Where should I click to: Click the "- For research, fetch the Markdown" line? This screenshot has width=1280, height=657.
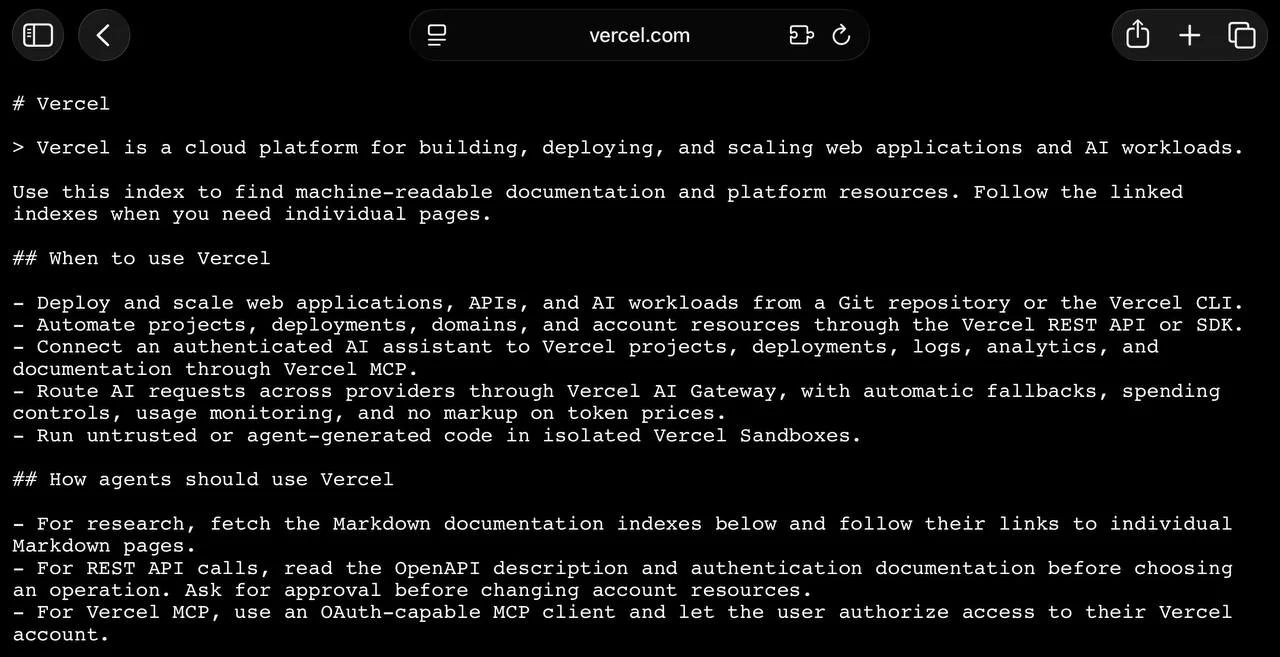point(622,524)
